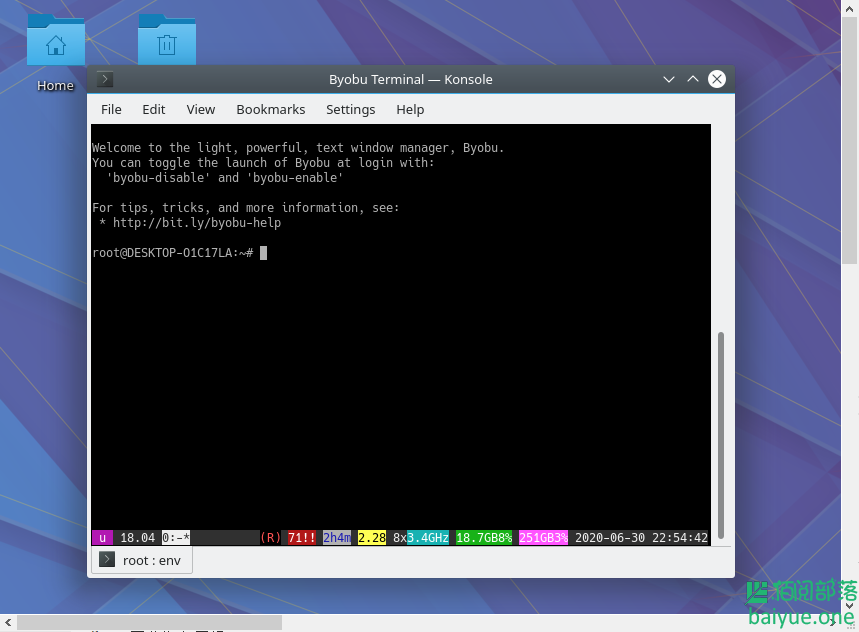The image size is (859, 632).
Task: Click the Konsole terminal vertical scrollbar
Action: coord(720,435)
